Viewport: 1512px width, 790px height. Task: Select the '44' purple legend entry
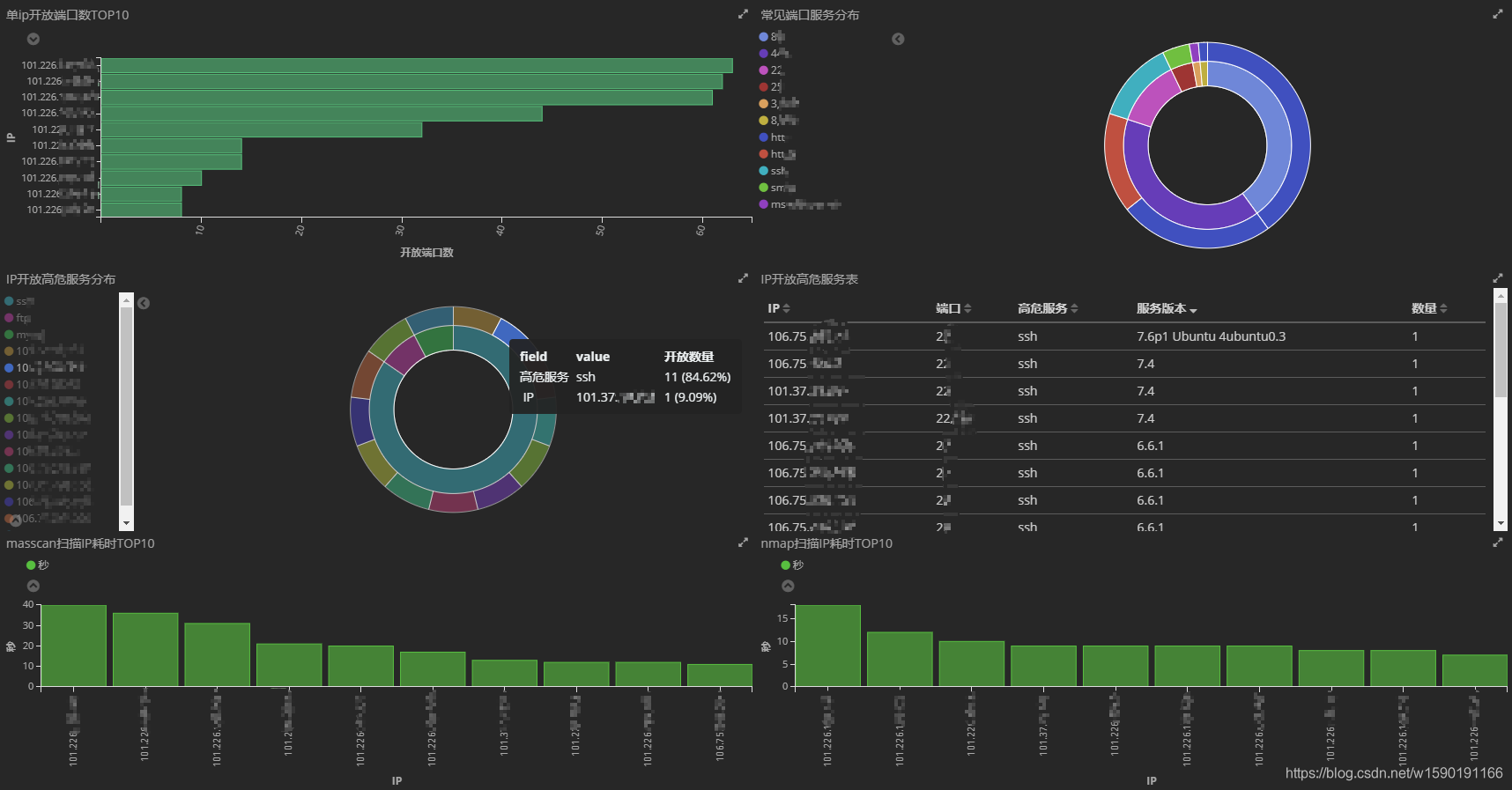[x=775, y=54]
